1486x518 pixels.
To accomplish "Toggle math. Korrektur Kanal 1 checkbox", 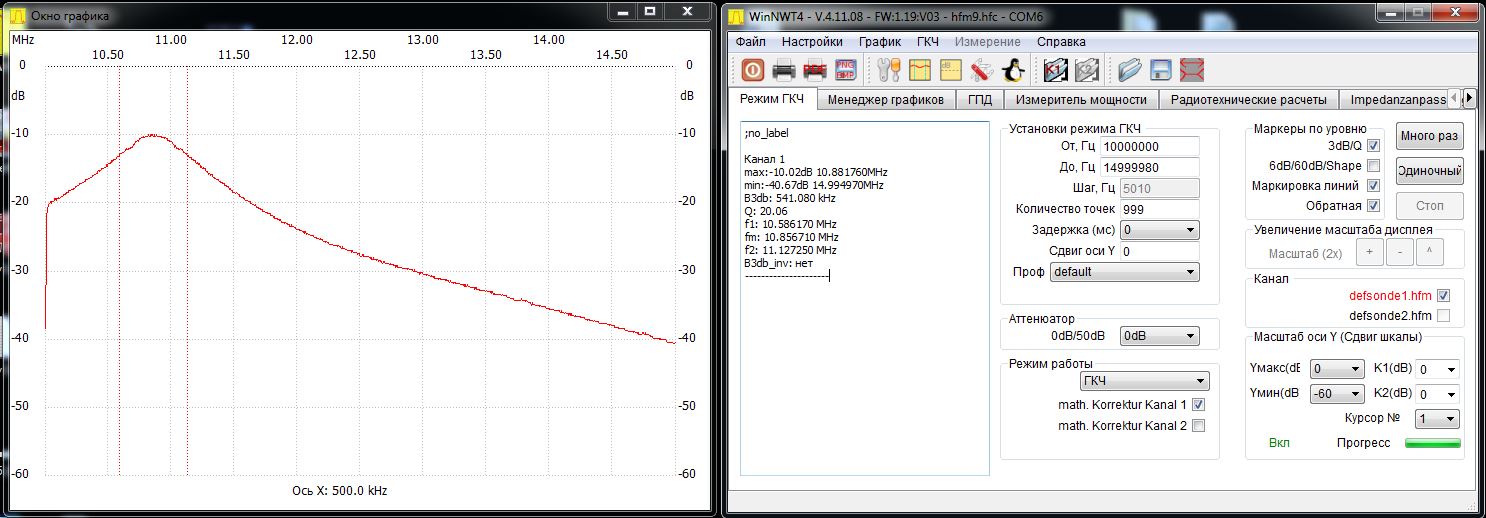I will (x=1199, y=405).
